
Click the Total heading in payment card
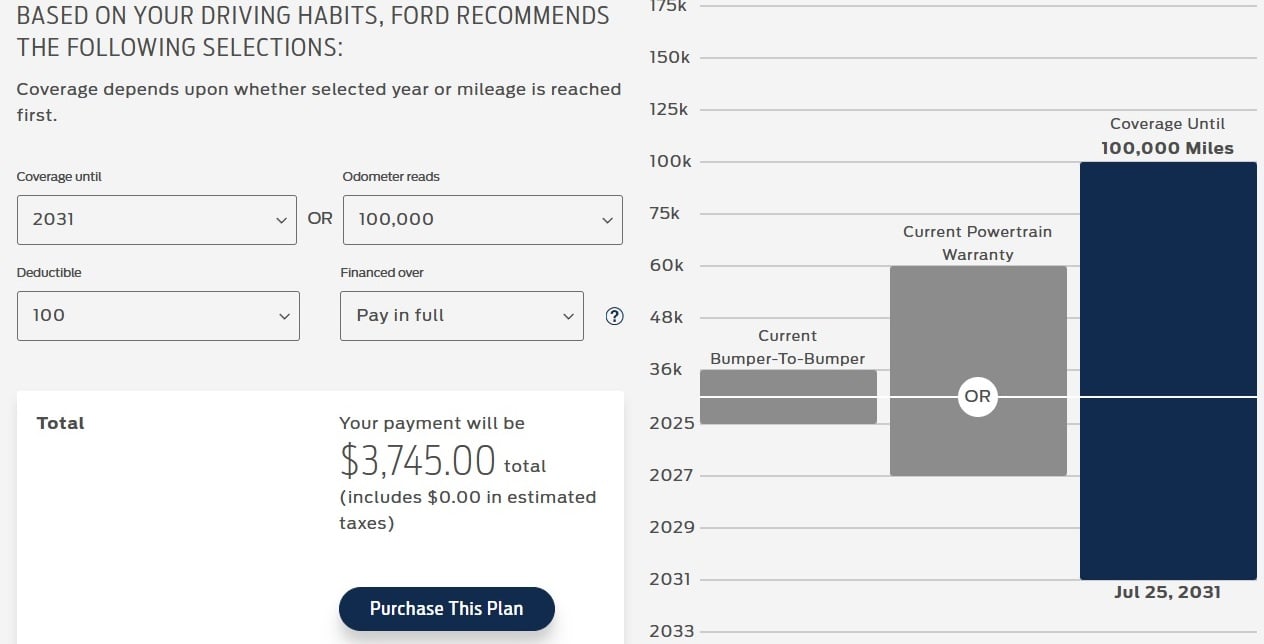(61, 424)
